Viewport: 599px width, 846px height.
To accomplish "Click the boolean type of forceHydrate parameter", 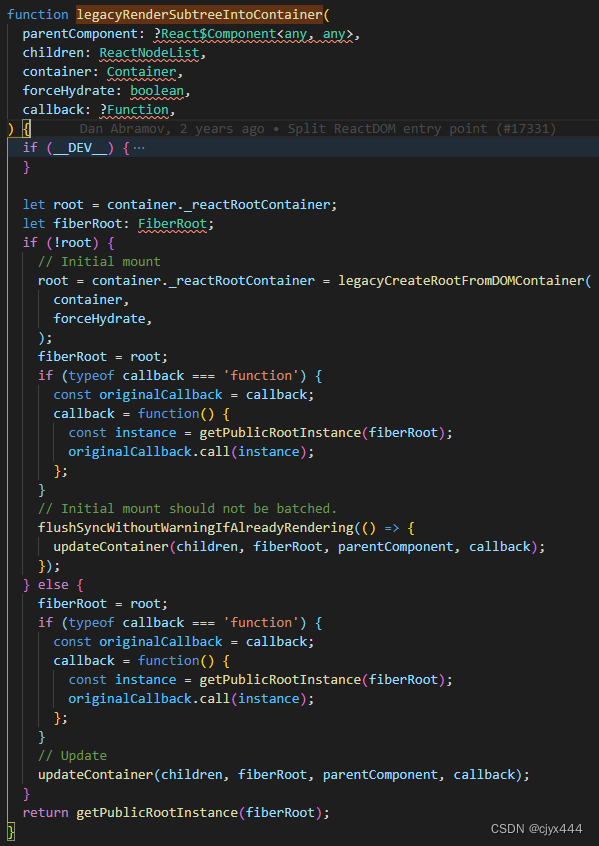I will 157,91.
